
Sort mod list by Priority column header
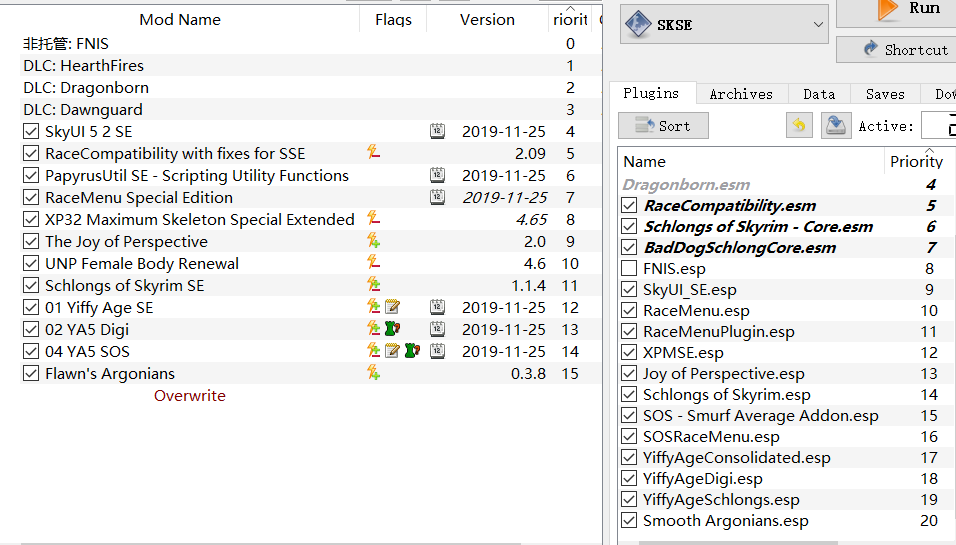click(570, 19)
